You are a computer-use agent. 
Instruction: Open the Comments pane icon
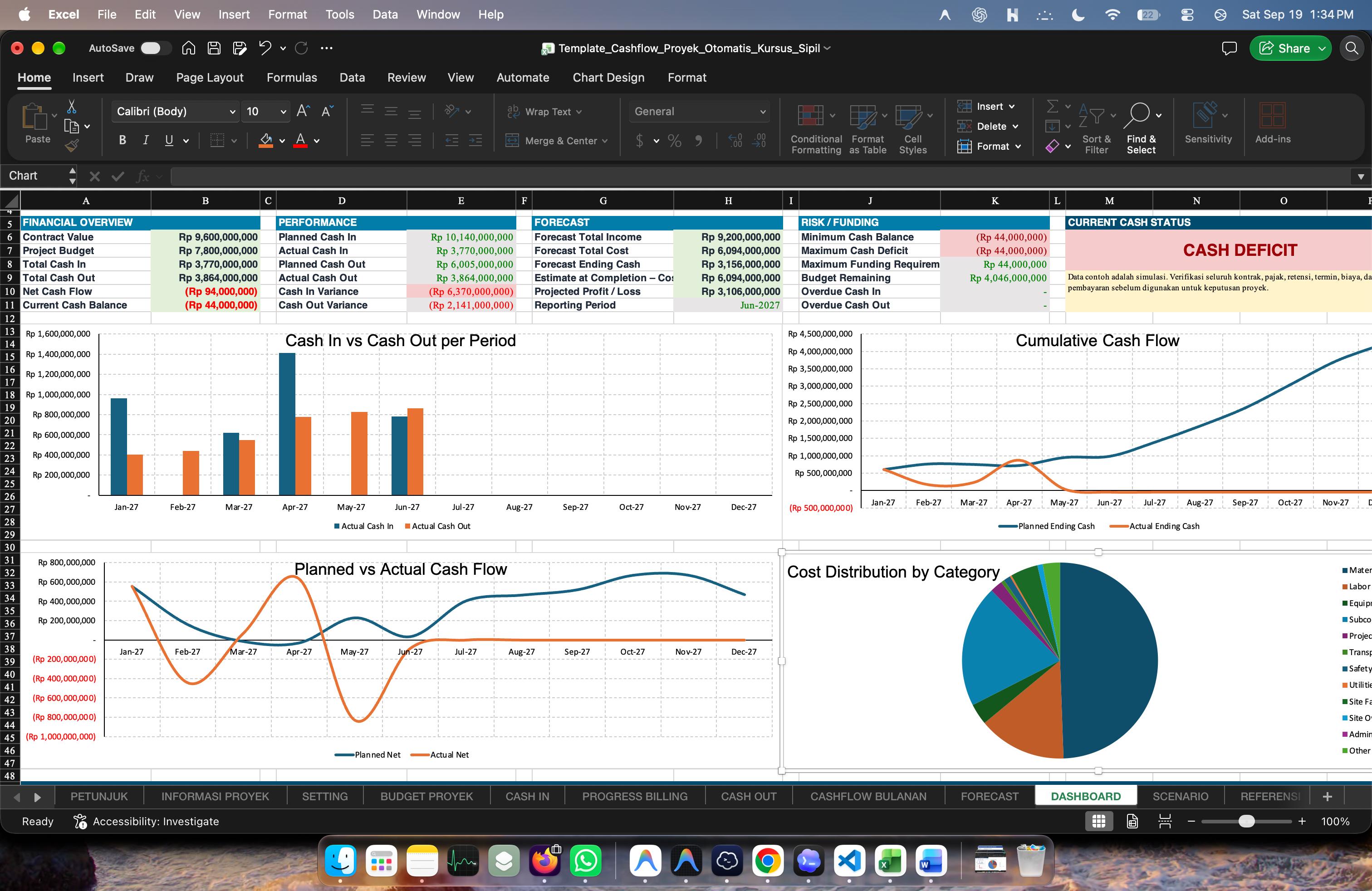click(x=1229, y=49)
